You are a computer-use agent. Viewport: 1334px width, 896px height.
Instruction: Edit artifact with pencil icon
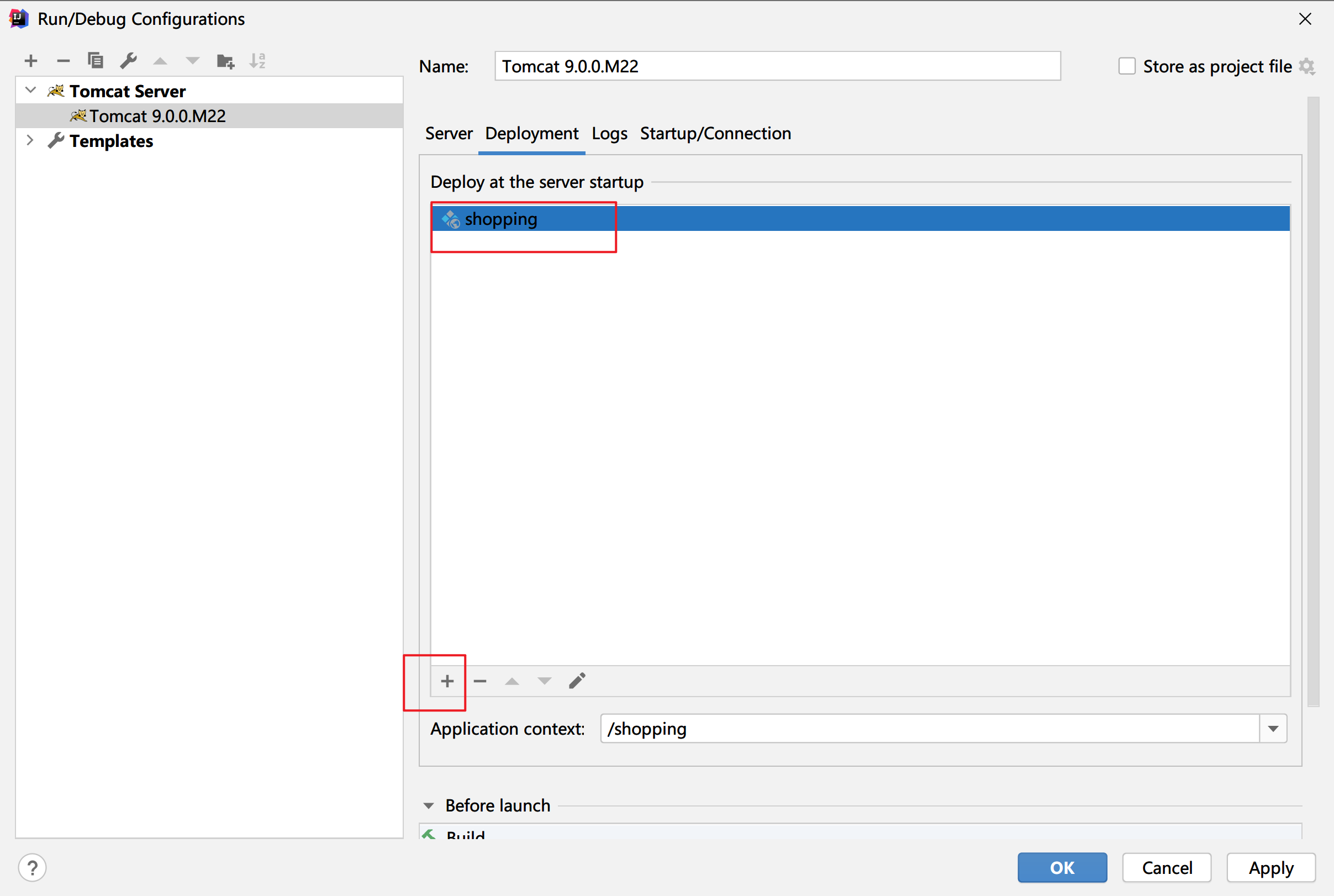[x=577, y=681]
